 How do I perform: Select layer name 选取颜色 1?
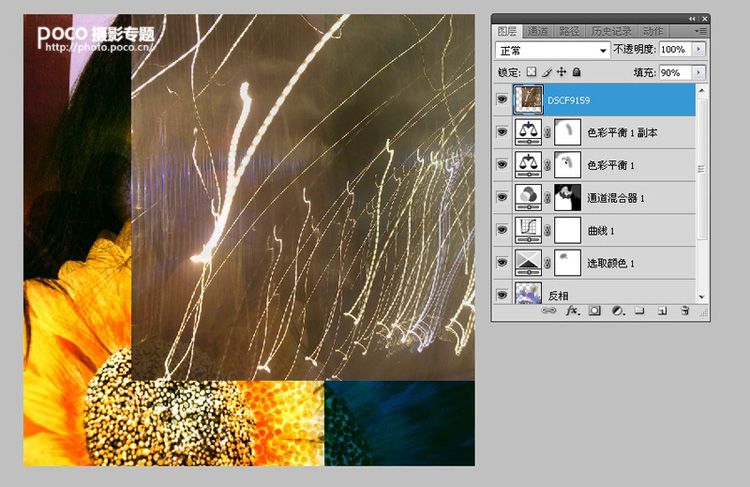611,263
